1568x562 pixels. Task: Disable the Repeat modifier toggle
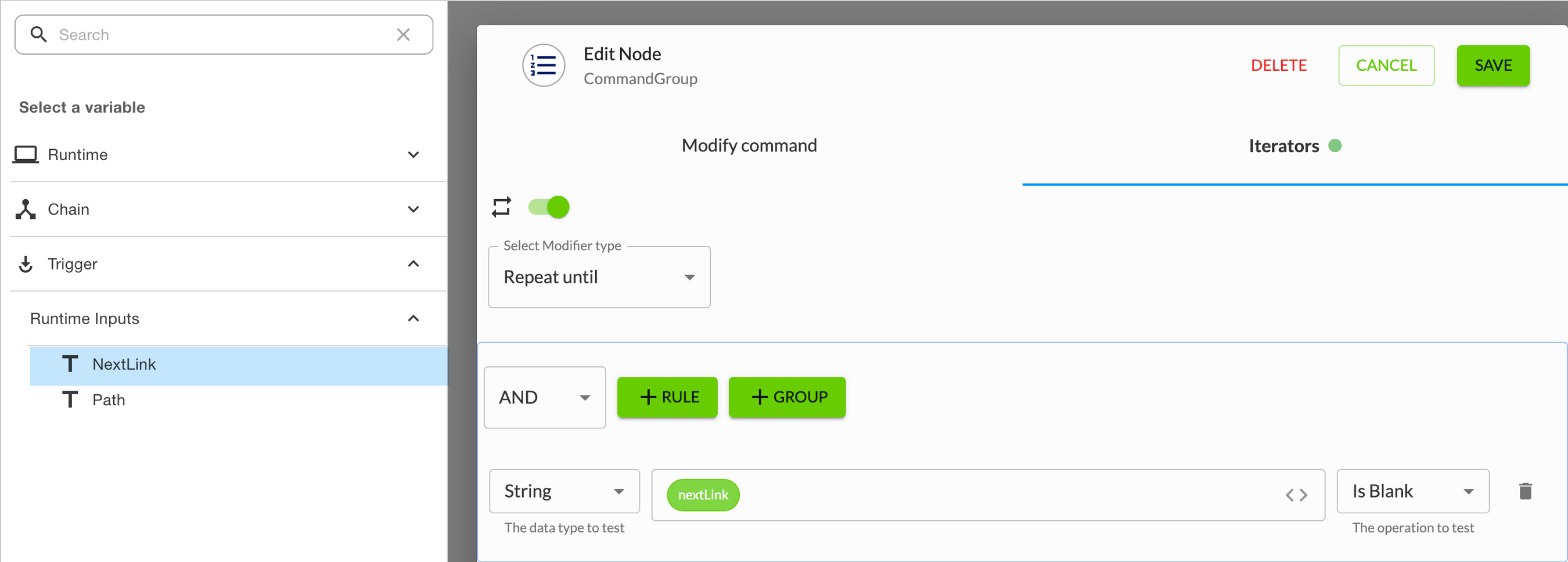[x=548, y=207]
